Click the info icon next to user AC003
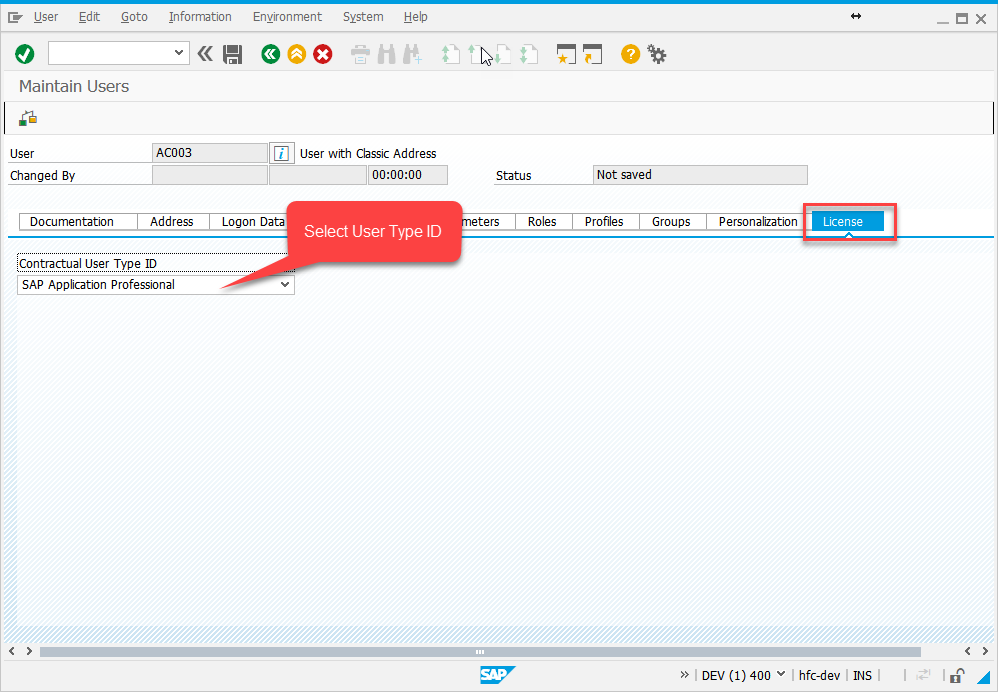 click(x=281, y=153)
